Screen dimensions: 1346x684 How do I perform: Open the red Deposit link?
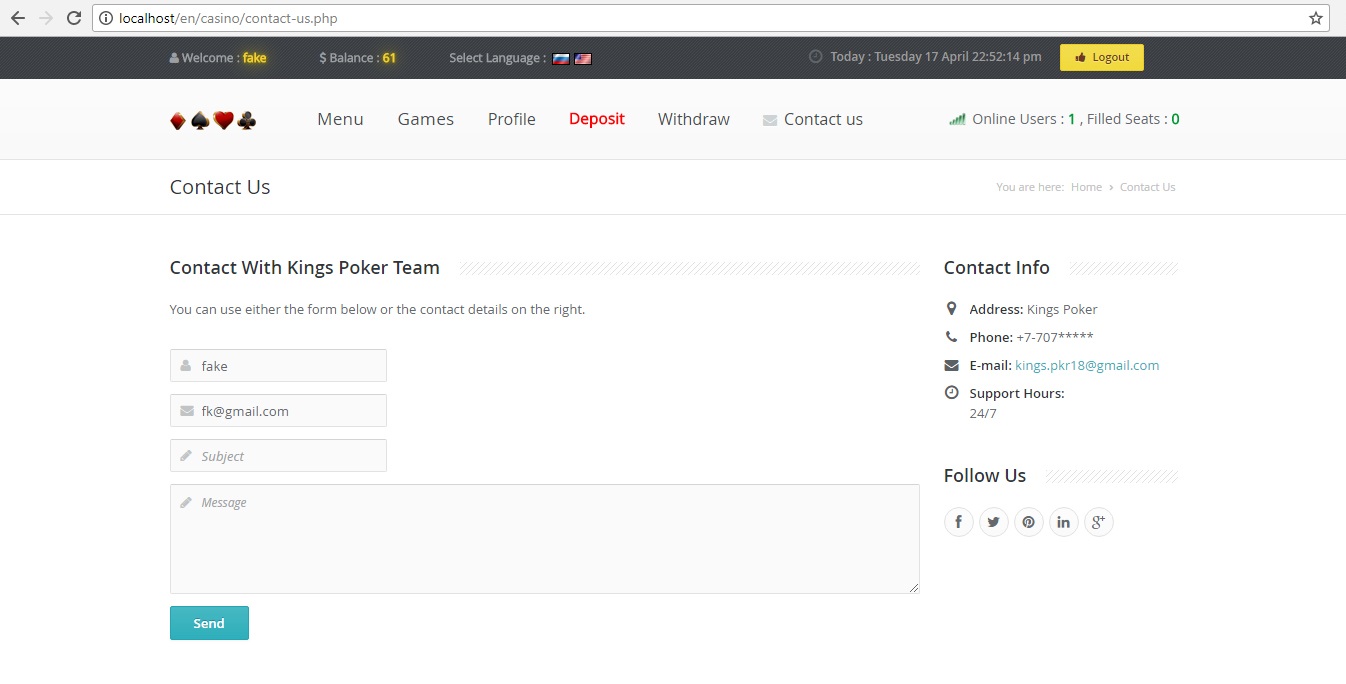pos(597,119)
